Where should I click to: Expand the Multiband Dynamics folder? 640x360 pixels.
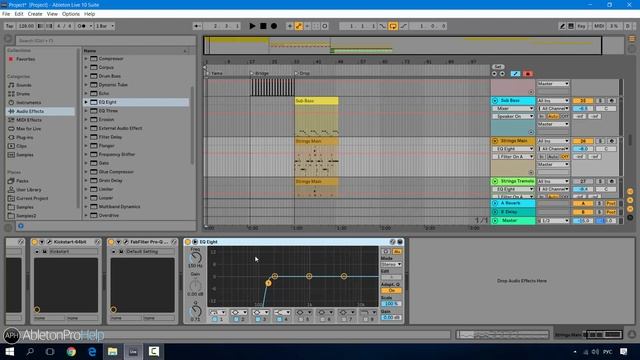86,207
